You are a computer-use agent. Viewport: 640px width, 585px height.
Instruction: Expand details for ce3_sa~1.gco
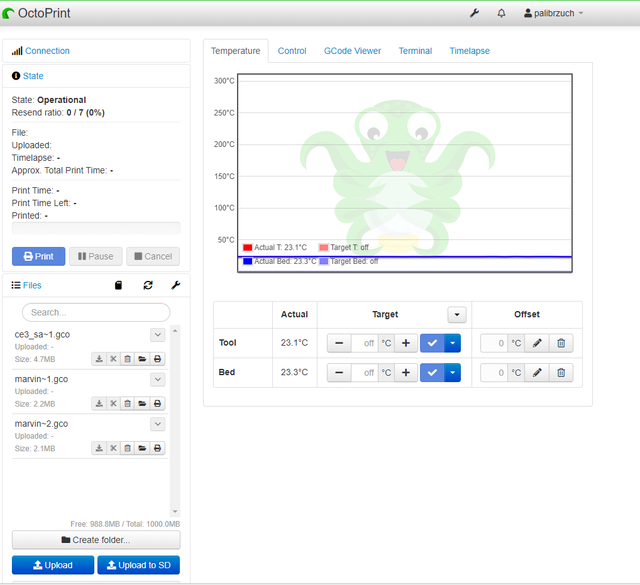158,335
